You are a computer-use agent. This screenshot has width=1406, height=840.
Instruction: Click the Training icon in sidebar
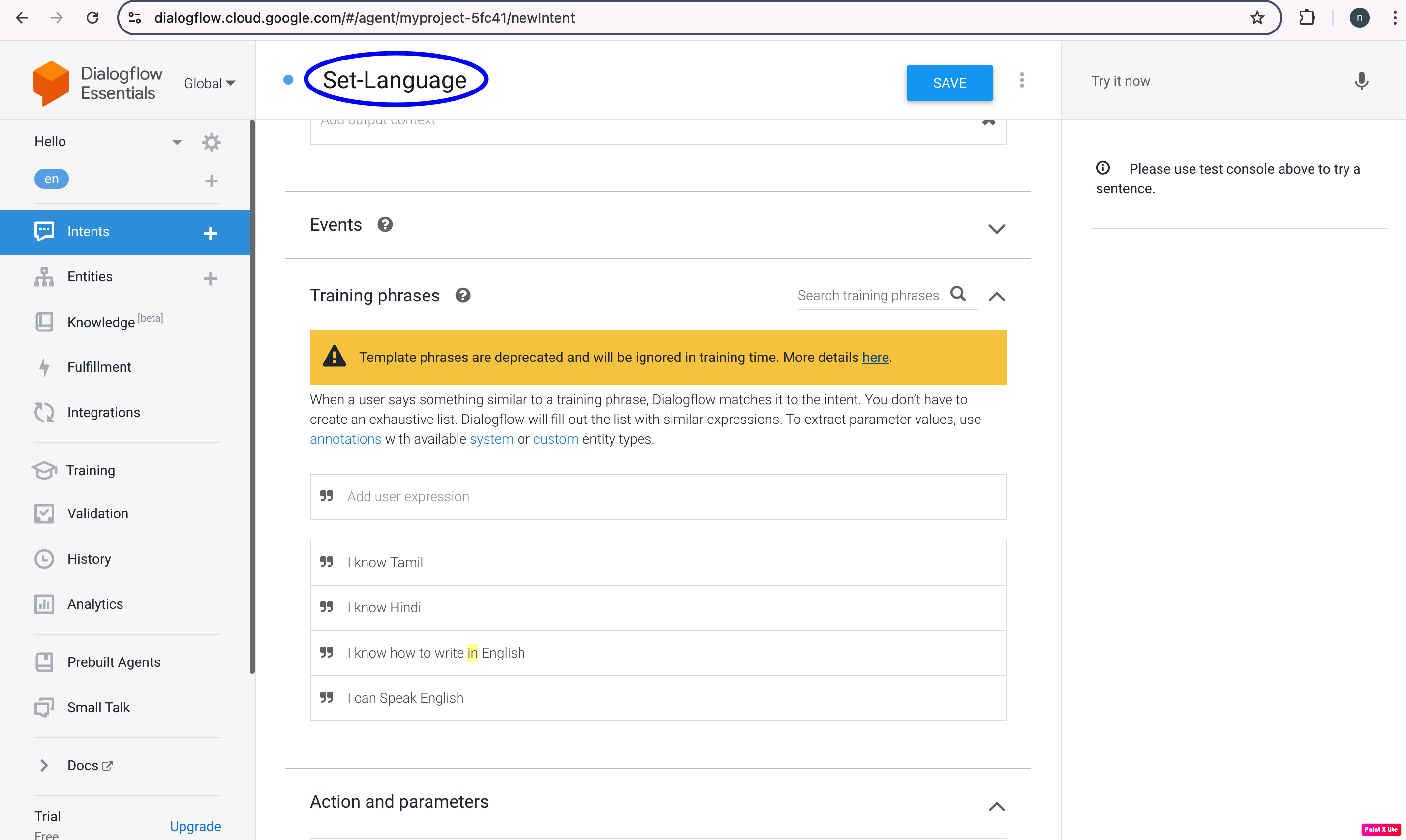click(x=43, y=469)
